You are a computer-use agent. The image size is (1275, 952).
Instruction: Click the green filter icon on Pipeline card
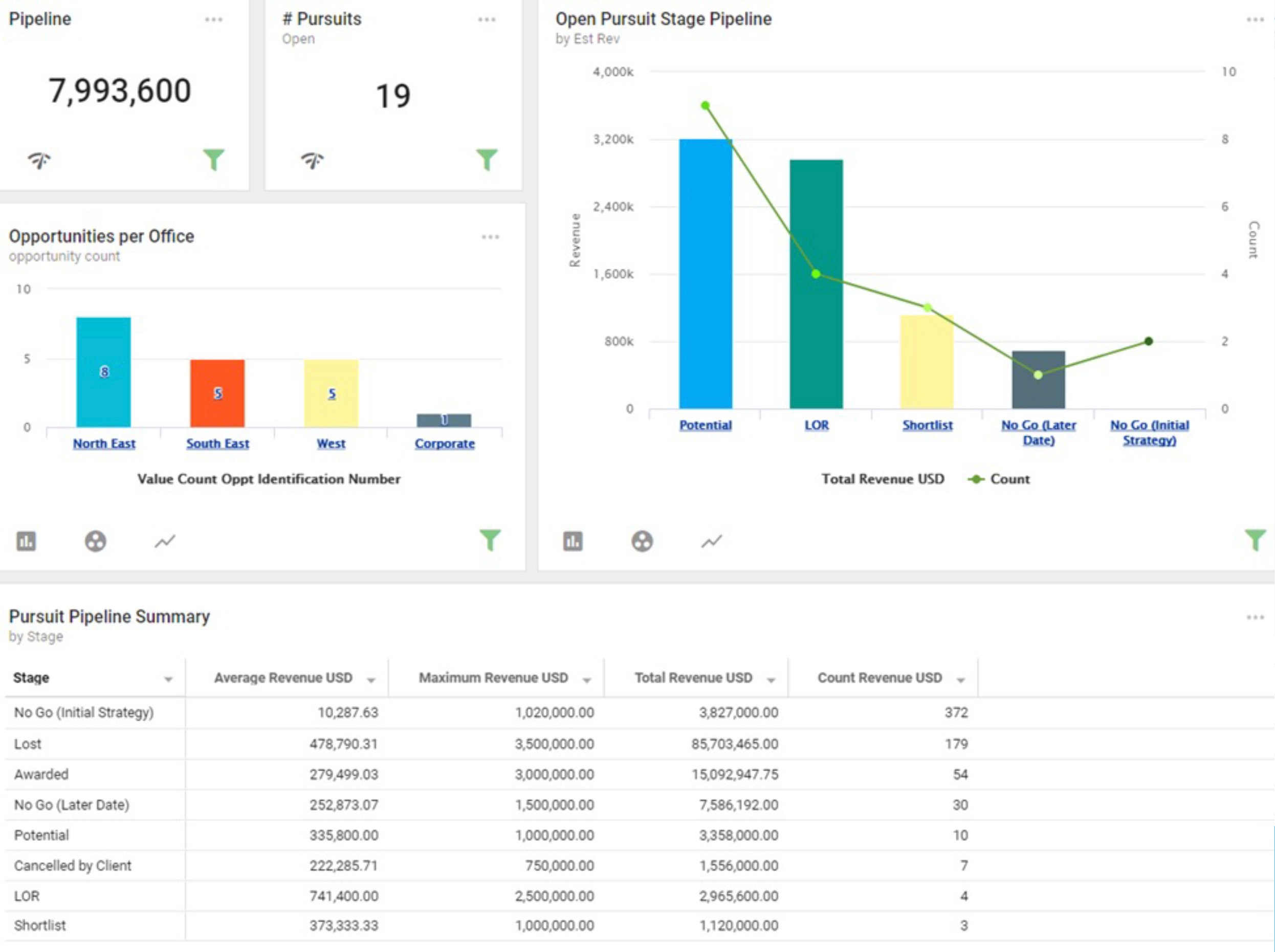pos(214,160)
